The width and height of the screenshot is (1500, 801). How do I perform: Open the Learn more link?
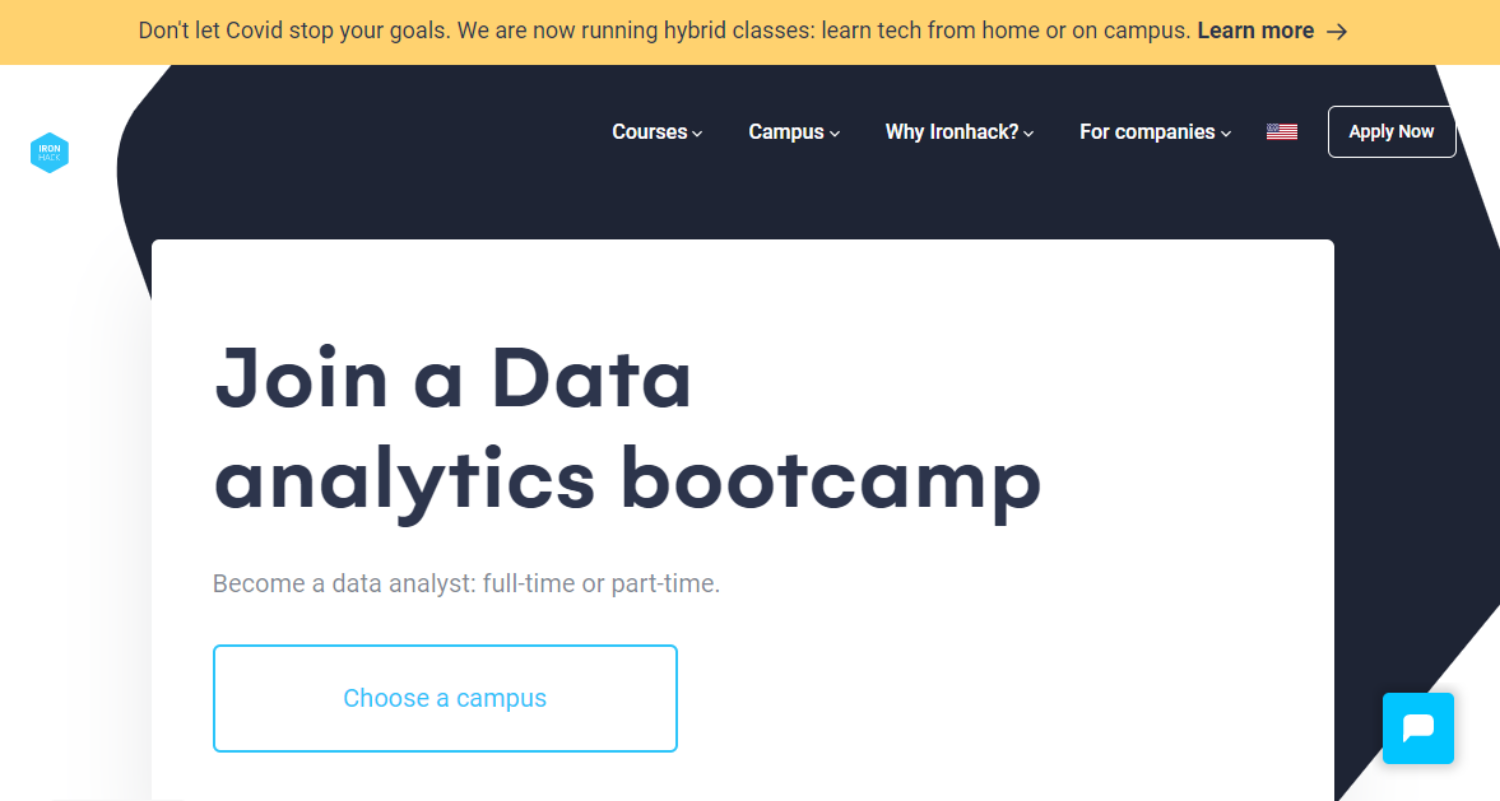1255,31
